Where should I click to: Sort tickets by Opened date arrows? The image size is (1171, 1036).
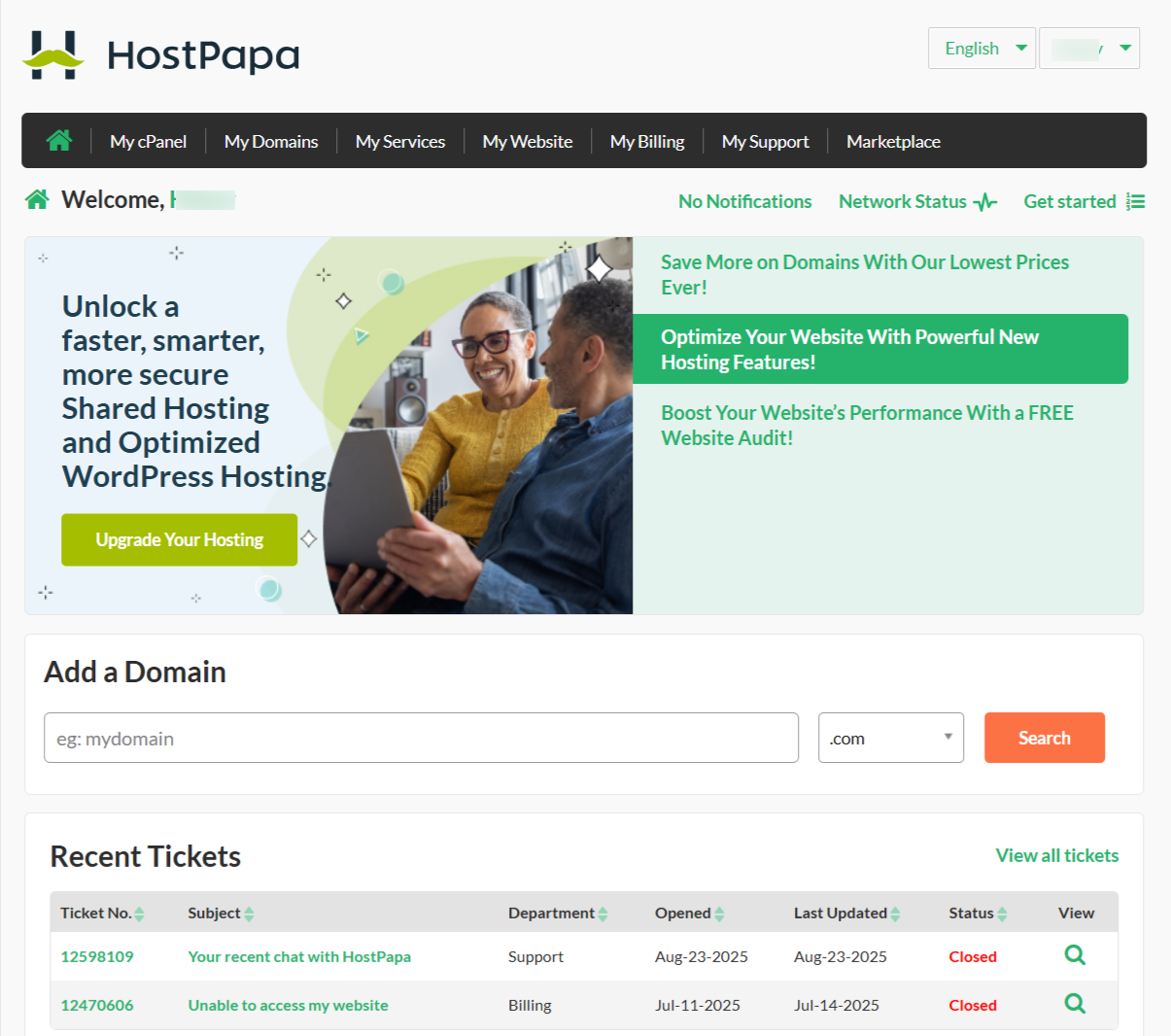pyautogui.click(x=719, y=914)
